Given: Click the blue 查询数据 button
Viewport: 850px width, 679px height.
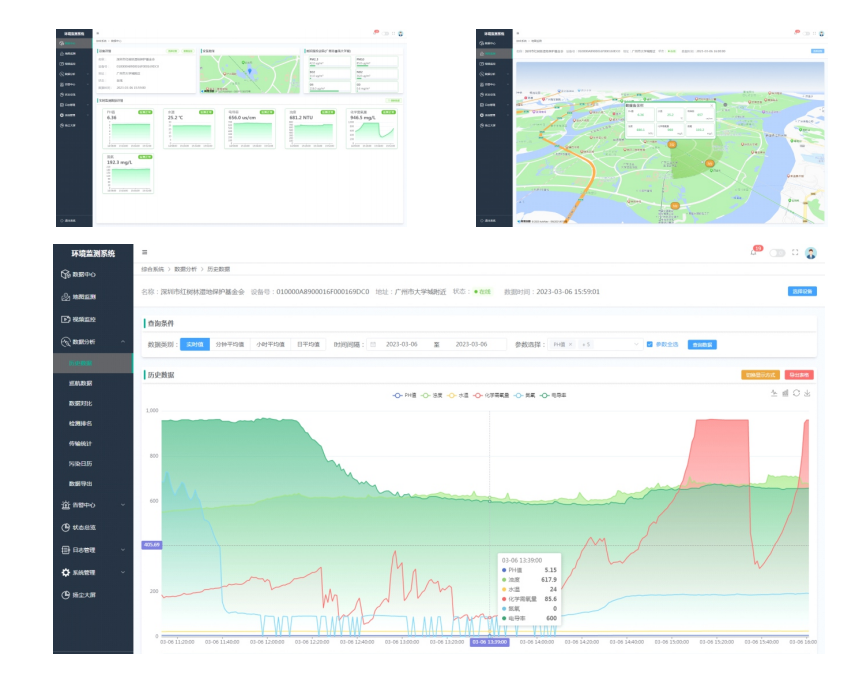Looking at the screenshot, I should point(702,344).
